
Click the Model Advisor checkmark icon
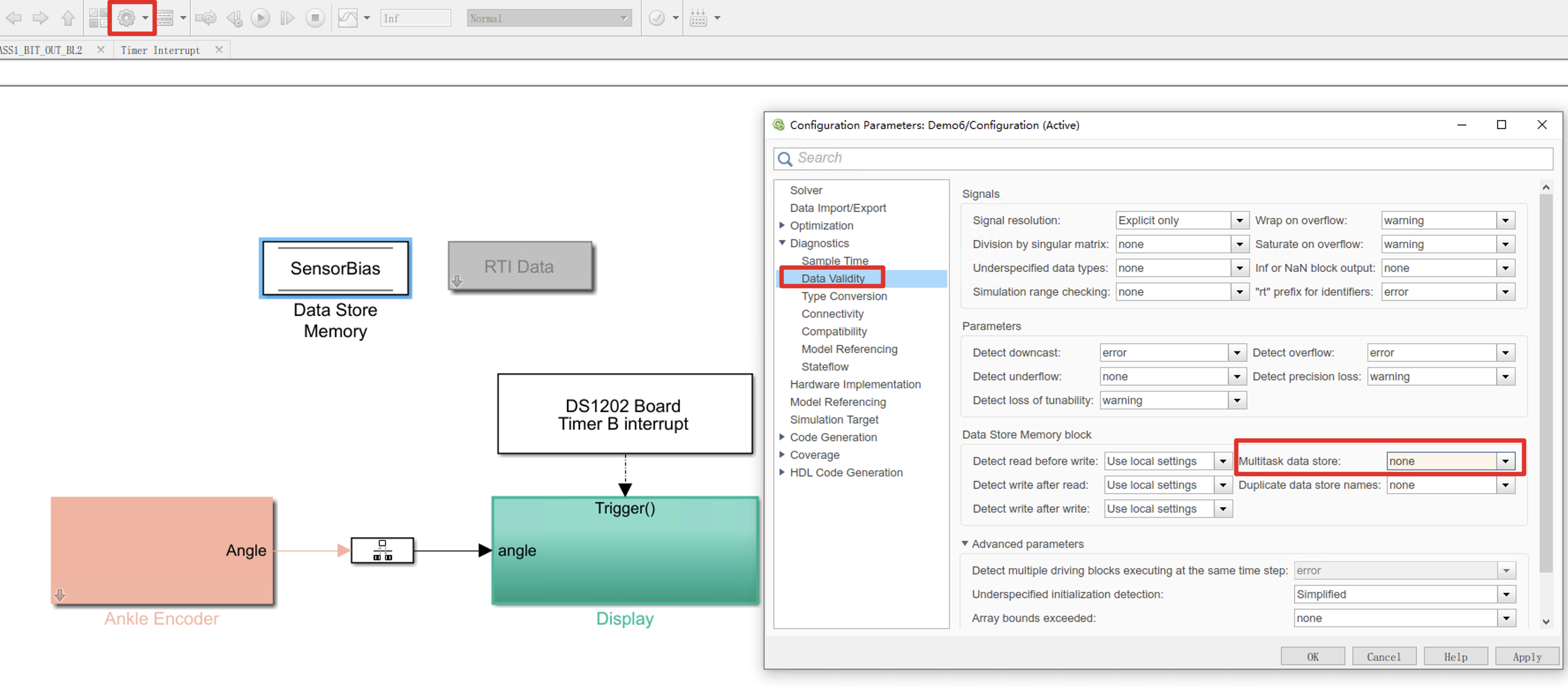tap(656, 18)
